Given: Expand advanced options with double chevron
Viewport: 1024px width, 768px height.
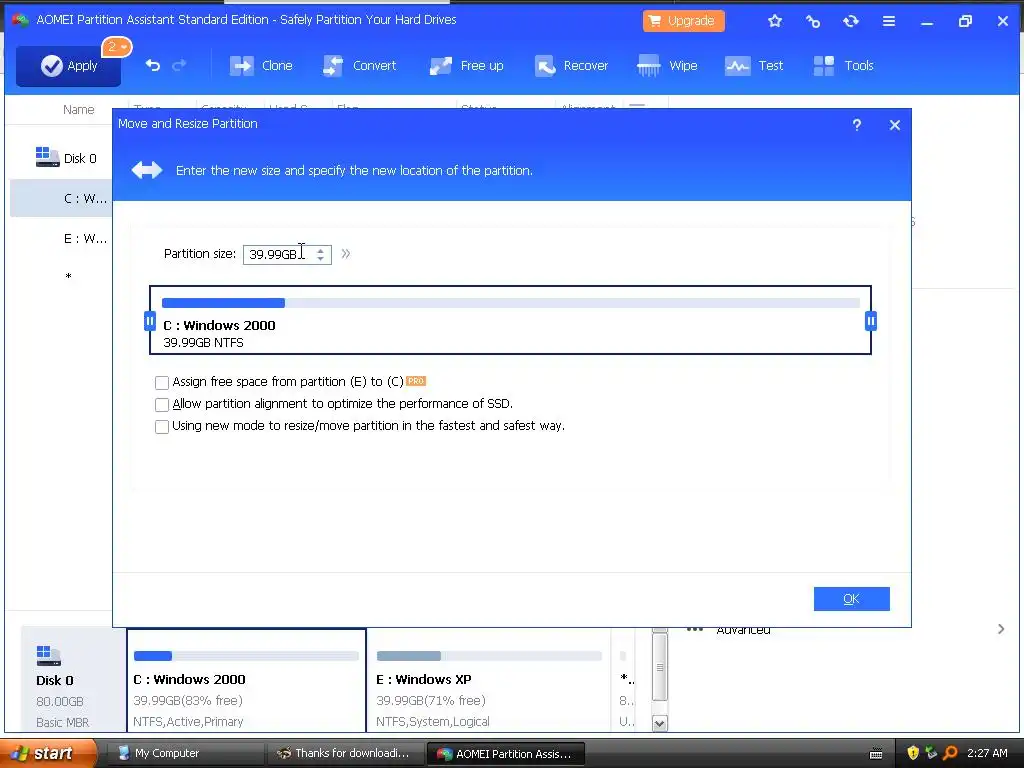Looking at the screenshot, I should 345,253.
